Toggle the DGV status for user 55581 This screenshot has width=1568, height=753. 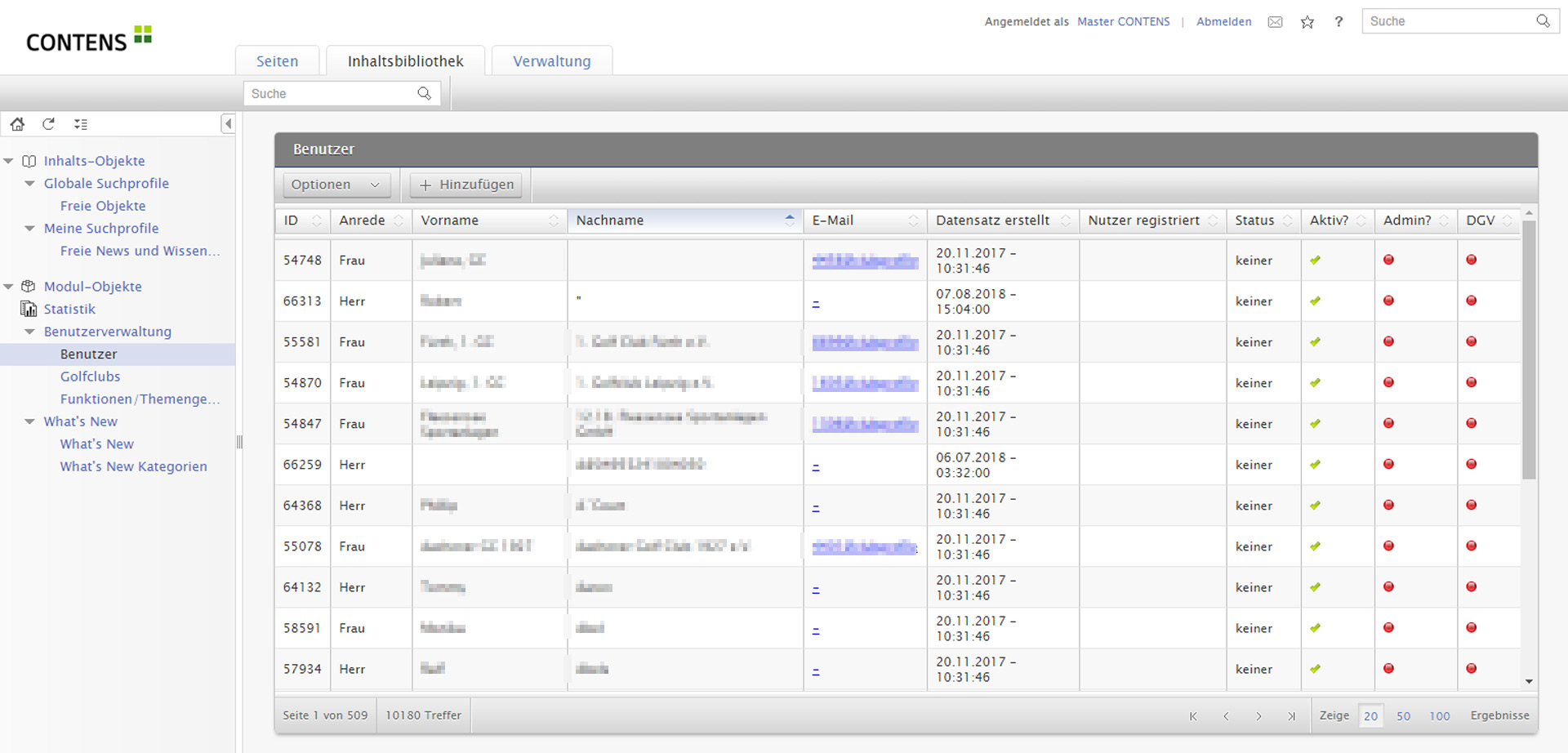tap(1471, 342)
